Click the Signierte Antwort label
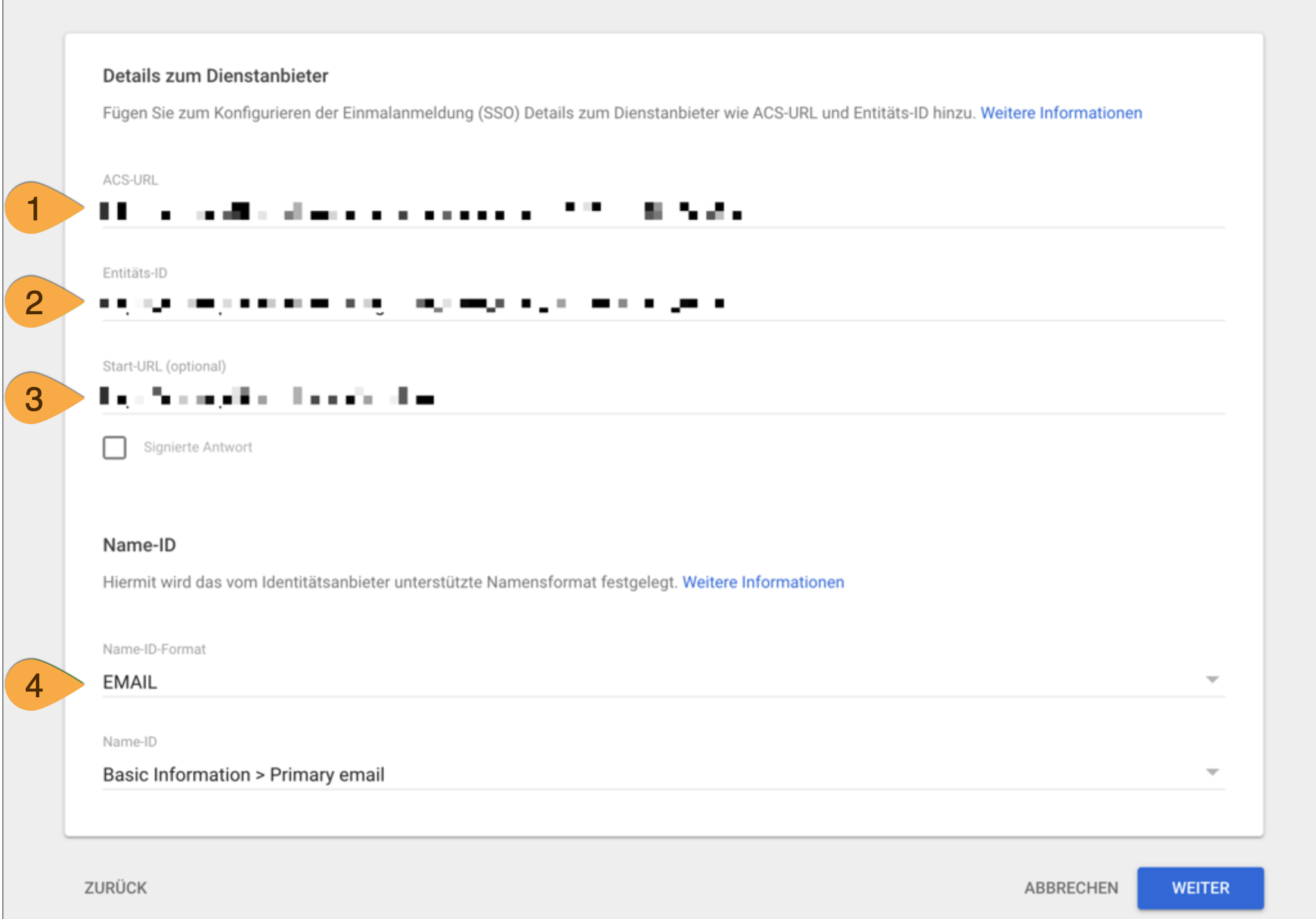Screen dimensions: 1316x919 (x=198, y=447)
